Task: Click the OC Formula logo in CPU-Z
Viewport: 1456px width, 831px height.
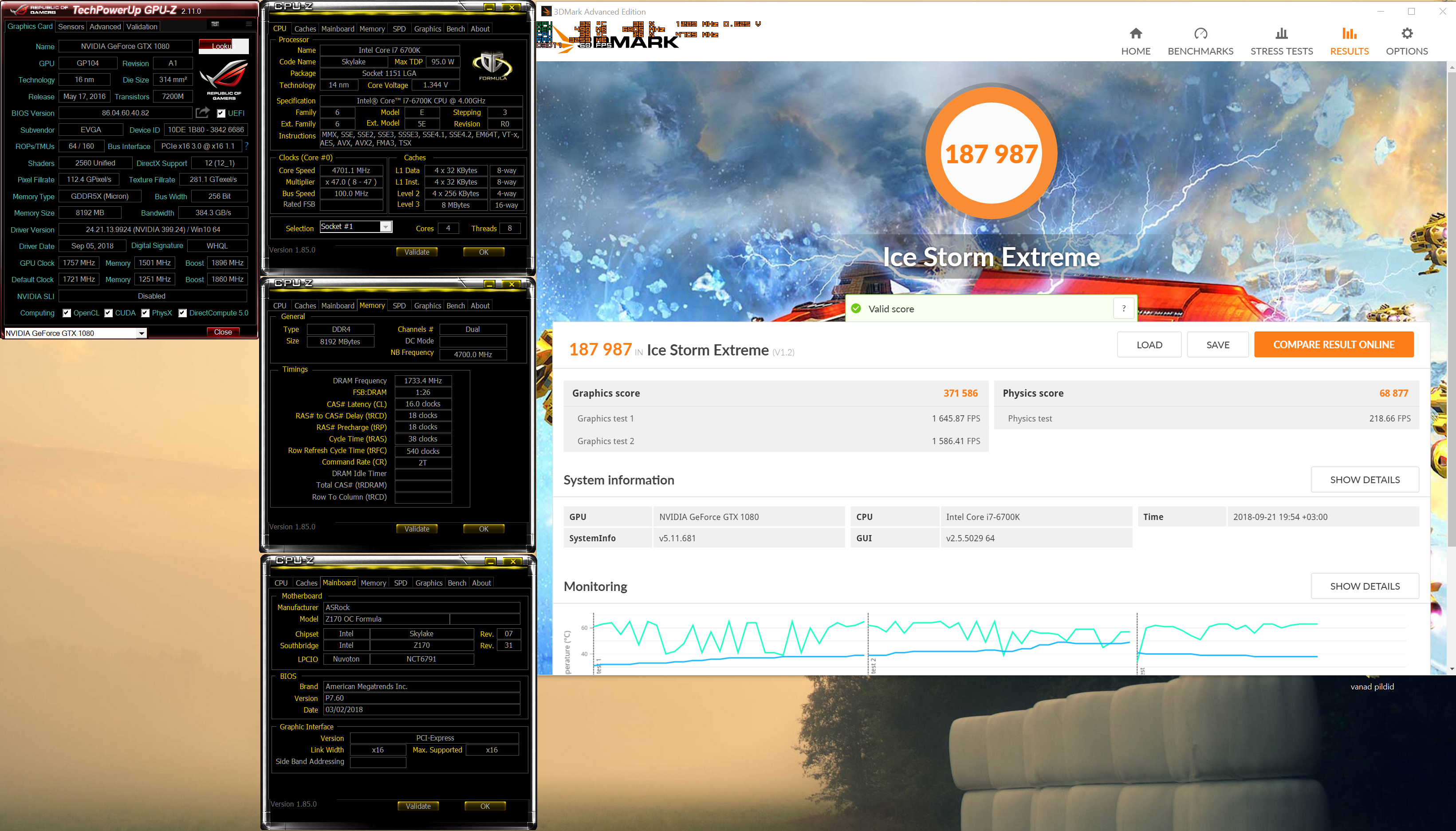Action: (492, 66)
